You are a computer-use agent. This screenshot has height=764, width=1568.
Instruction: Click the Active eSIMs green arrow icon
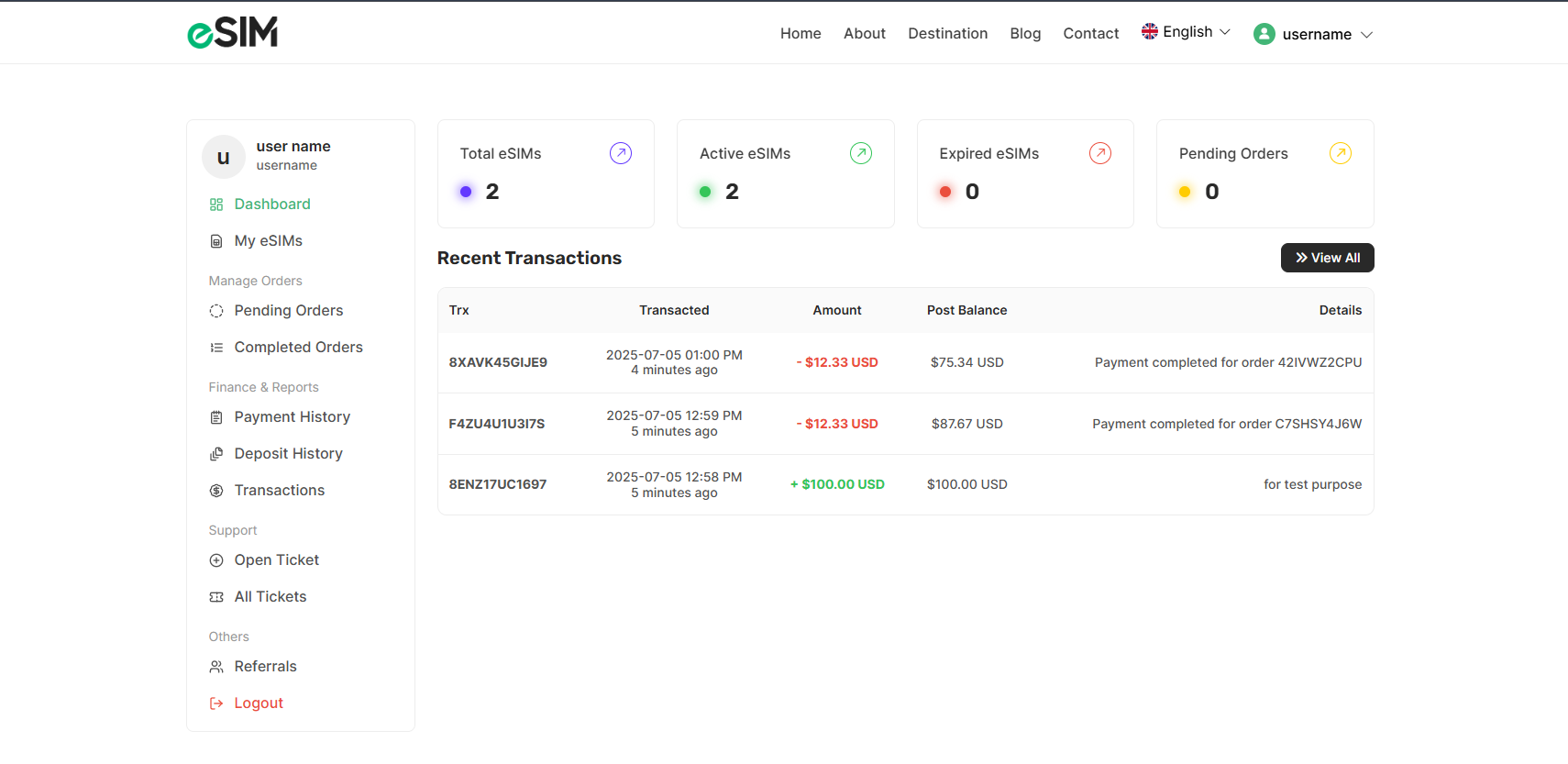[861, 153]
